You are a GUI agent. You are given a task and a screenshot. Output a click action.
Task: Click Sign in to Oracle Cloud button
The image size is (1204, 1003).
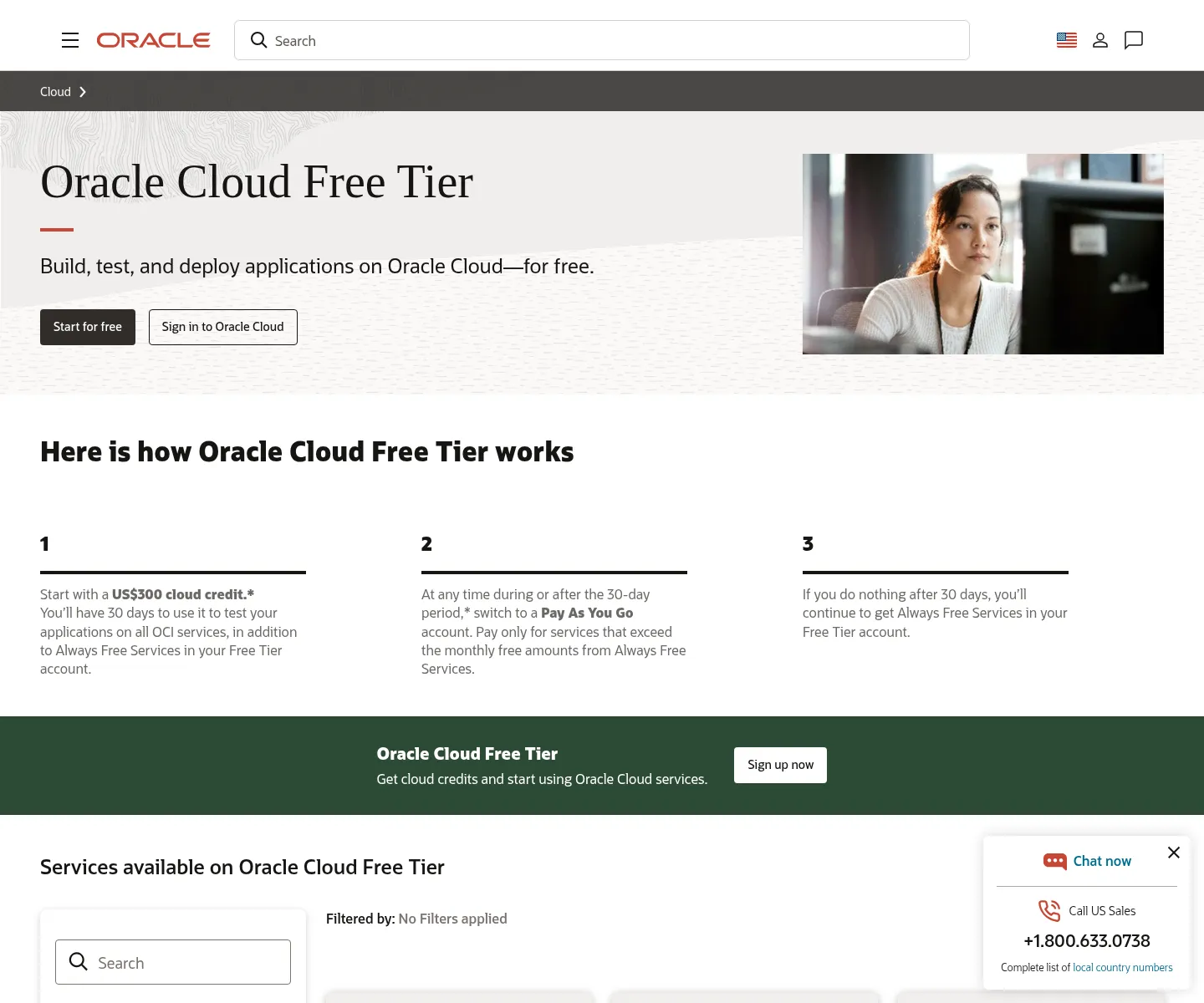click(223, 327)
